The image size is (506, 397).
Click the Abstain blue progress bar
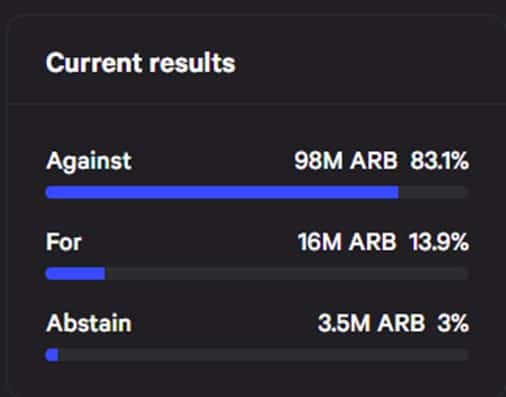(x=52, y=355)
